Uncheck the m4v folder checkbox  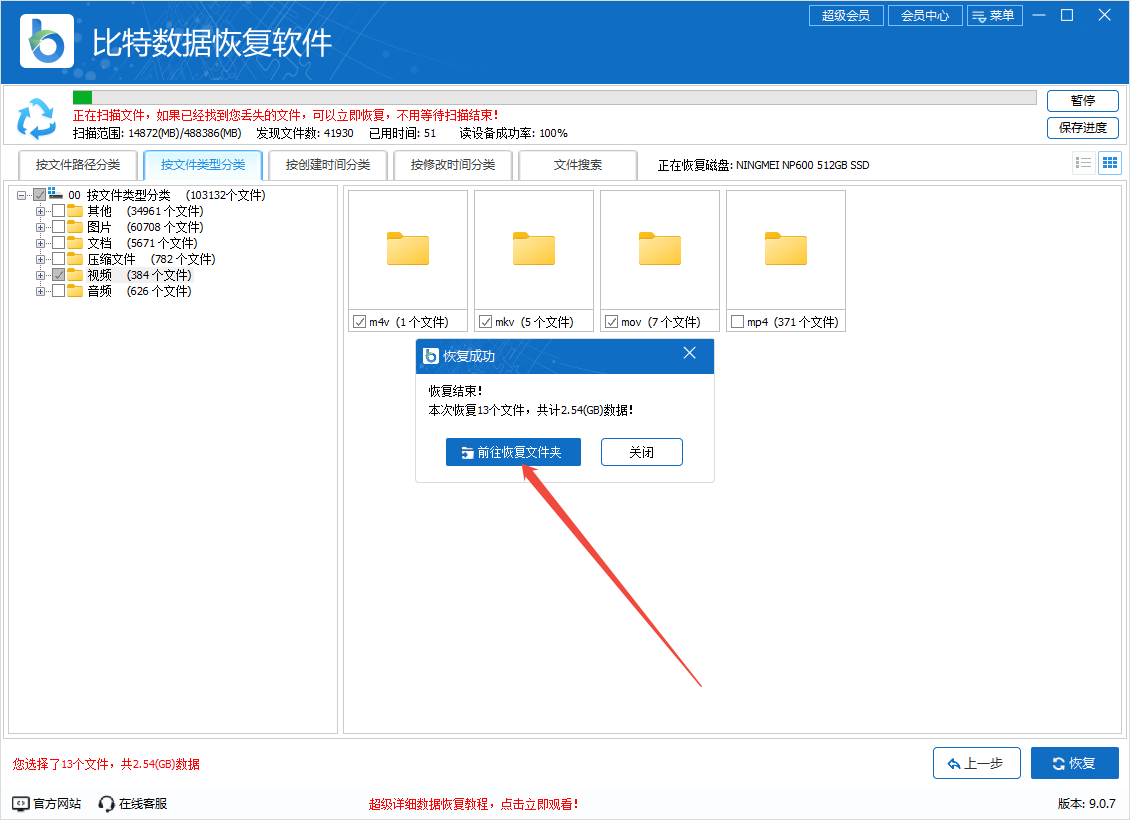pos(360,321)
